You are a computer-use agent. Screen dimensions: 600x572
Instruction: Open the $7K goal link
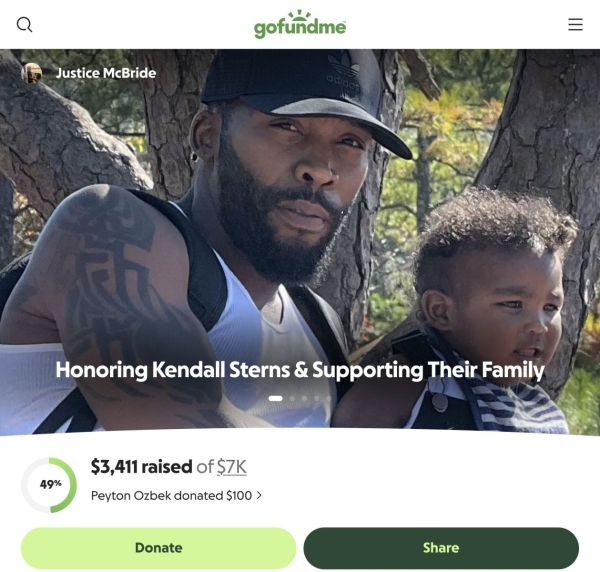point(232,467)
